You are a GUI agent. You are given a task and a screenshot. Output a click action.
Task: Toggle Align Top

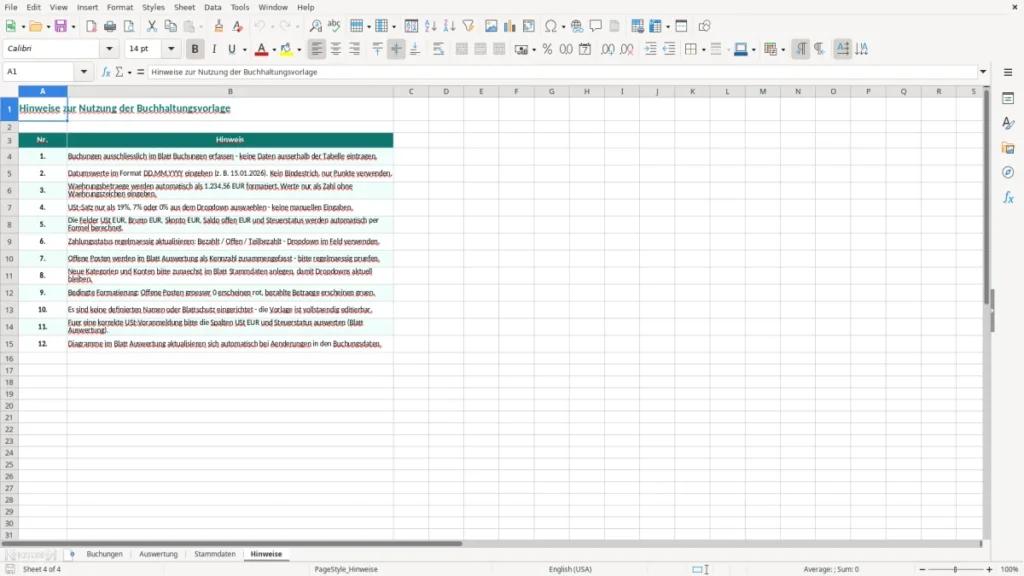(377, 49)
